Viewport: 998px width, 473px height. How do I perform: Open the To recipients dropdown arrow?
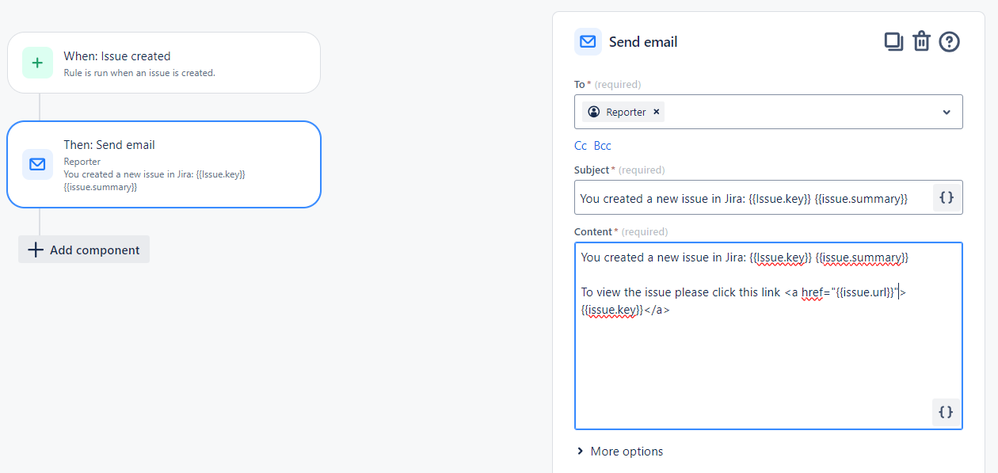947,112
